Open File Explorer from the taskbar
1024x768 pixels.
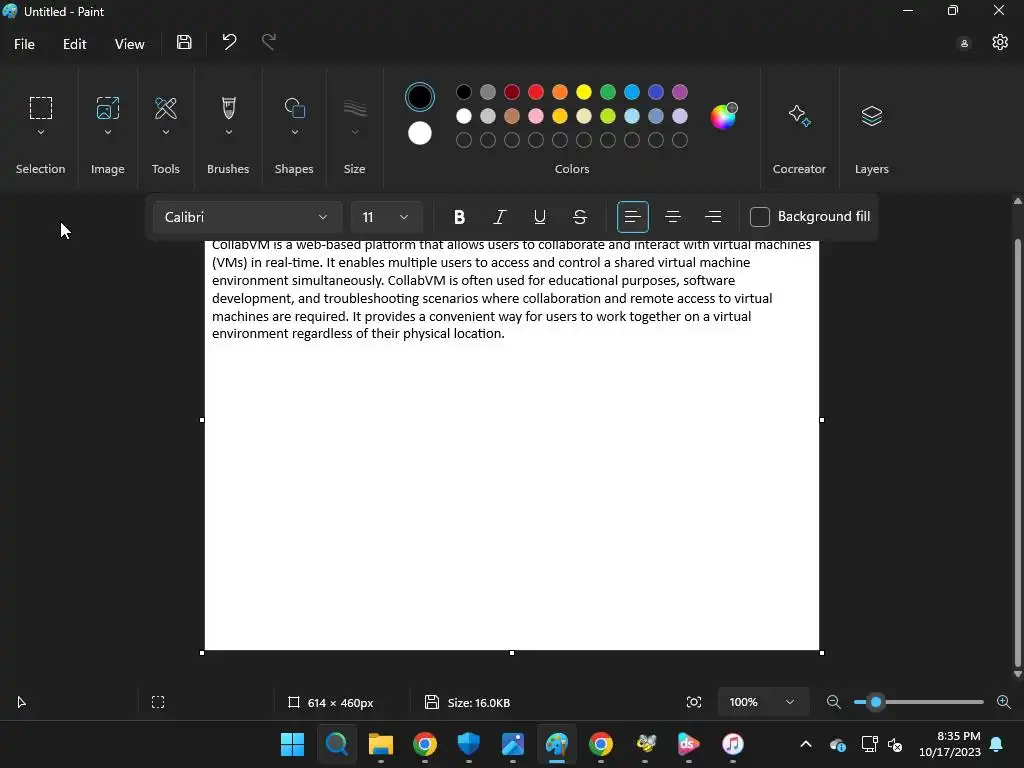click(381, 744)
